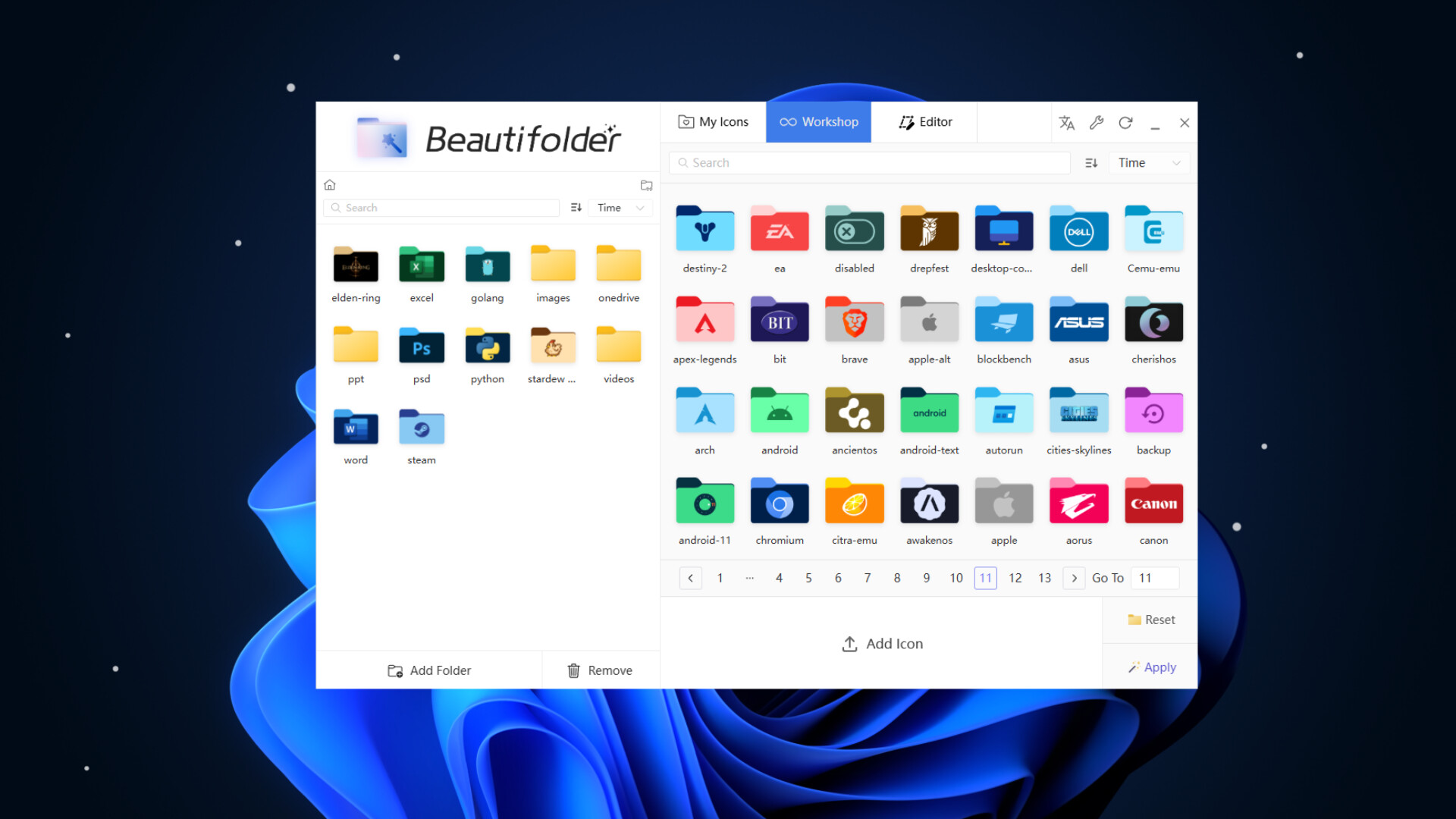The image size is (1456, 819).
Task: Toggle sort direction in the left panel
Action: (576, 207)
